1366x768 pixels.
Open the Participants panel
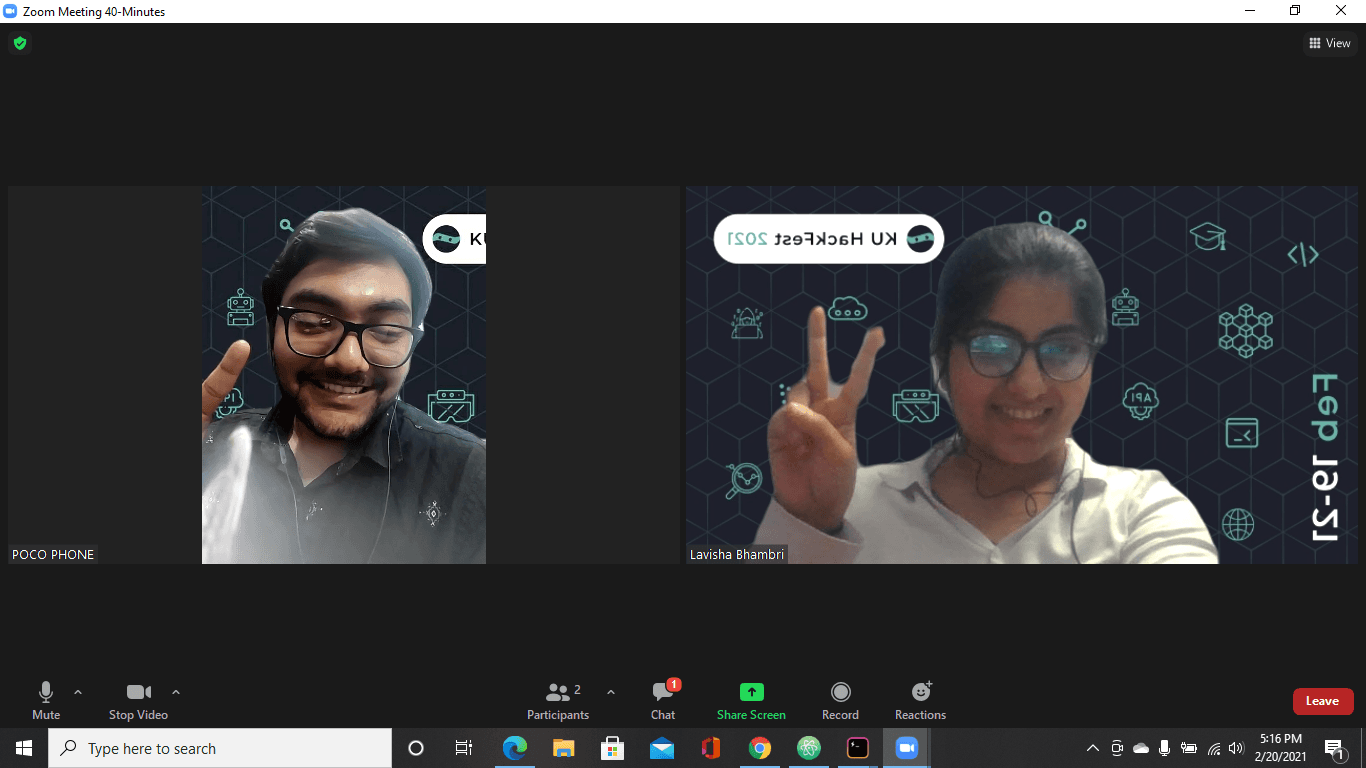pyautogui.click(x=558, y=700)
